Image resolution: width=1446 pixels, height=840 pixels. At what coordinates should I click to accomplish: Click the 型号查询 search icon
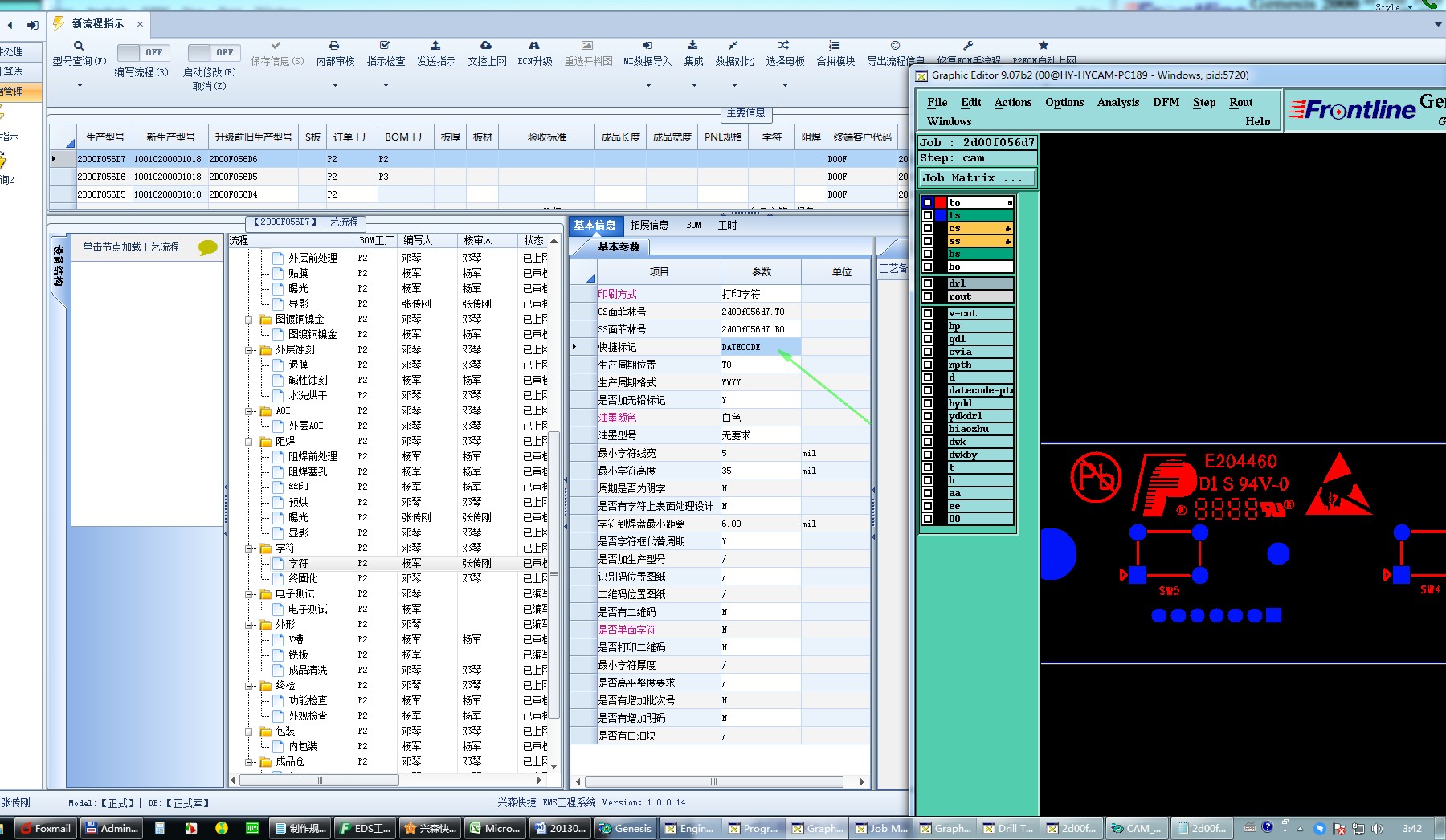pyautogui.click(x=79, y=46)
